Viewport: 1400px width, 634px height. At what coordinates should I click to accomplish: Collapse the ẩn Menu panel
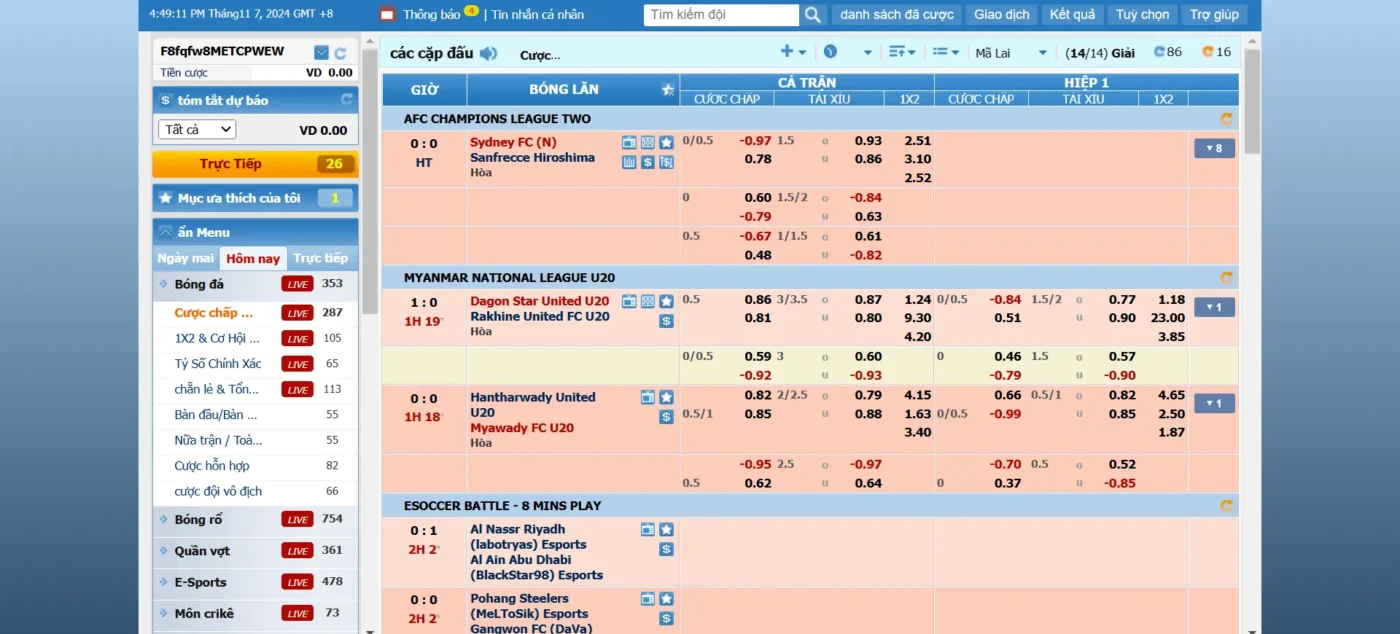click(166, 232)
